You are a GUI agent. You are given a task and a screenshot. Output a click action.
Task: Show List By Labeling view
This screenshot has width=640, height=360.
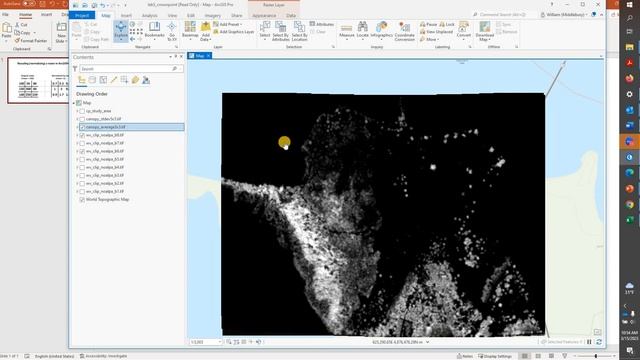(135, 80)
